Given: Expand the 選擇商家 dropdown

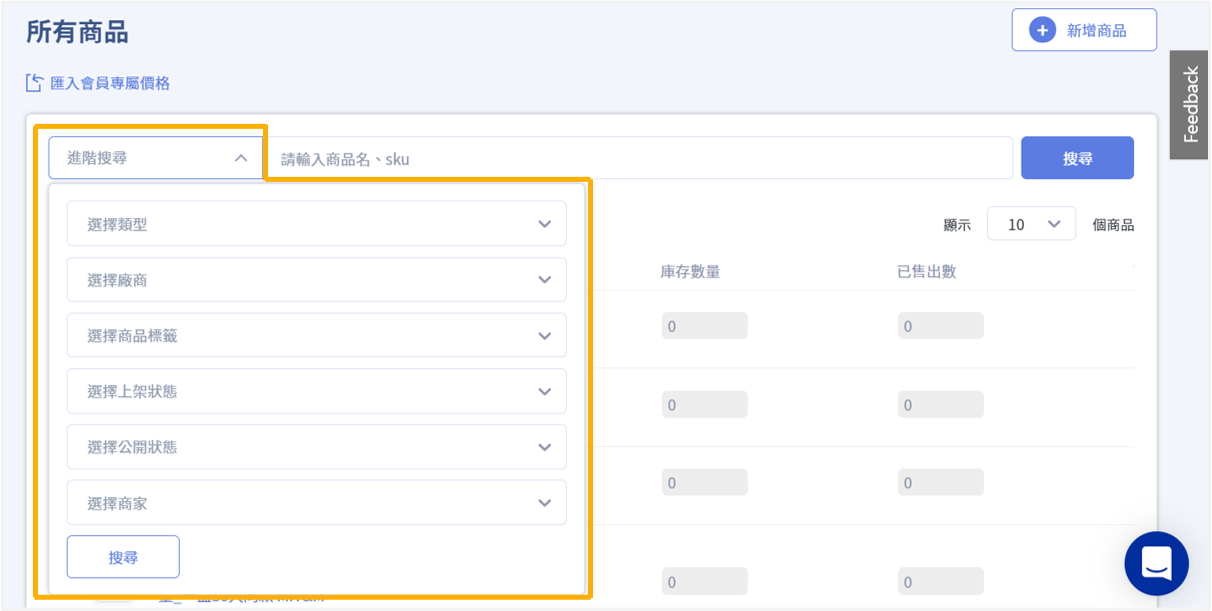Looking at the screenshot, I should point(316,503).
